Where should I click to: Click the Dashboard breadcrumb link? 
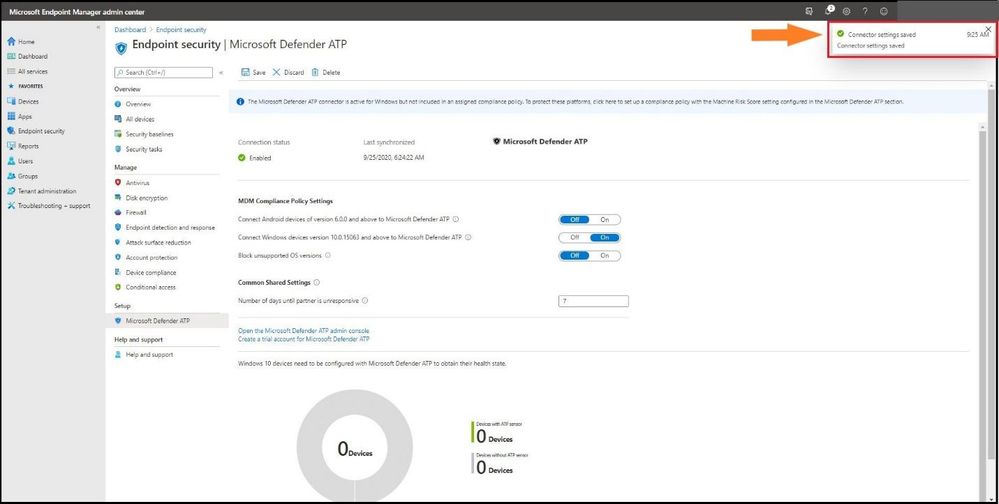130,30
